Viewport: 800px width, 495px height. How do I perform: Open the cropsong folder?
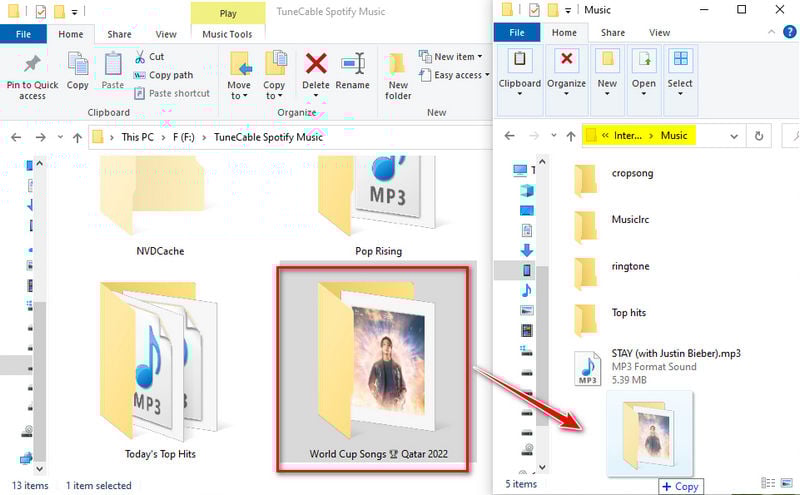point(614,179)
